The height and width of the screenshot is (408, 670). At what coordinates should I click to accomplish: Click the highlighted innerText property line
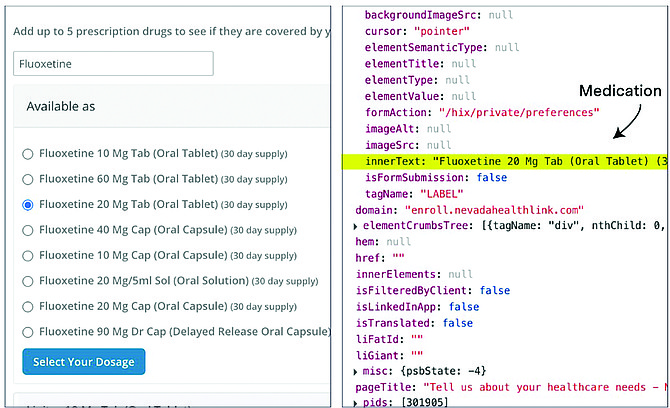(x=505, y=161)
